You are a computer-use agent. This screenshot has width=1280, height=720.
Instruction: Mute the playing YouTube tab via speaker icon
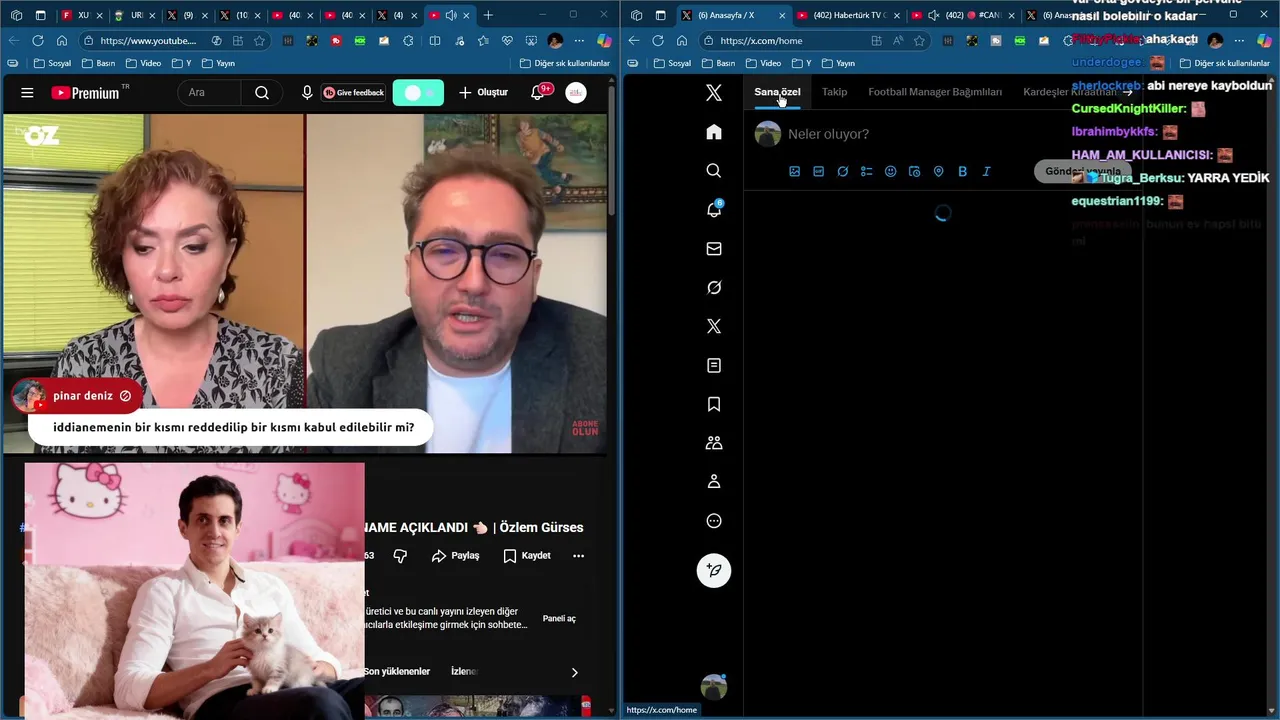[x=452, y=15]
